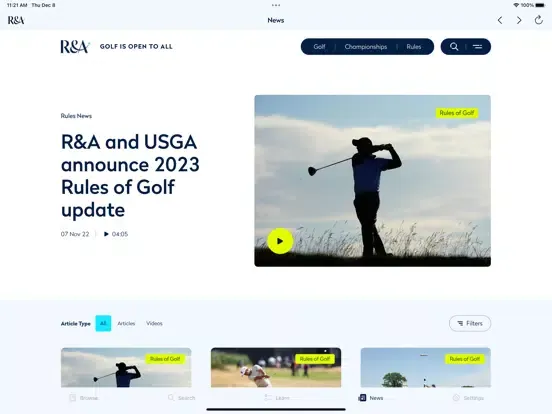Tap the R&A logo in app bar
This screenshot has height=414, width=552.
click(x=16, y=20)
